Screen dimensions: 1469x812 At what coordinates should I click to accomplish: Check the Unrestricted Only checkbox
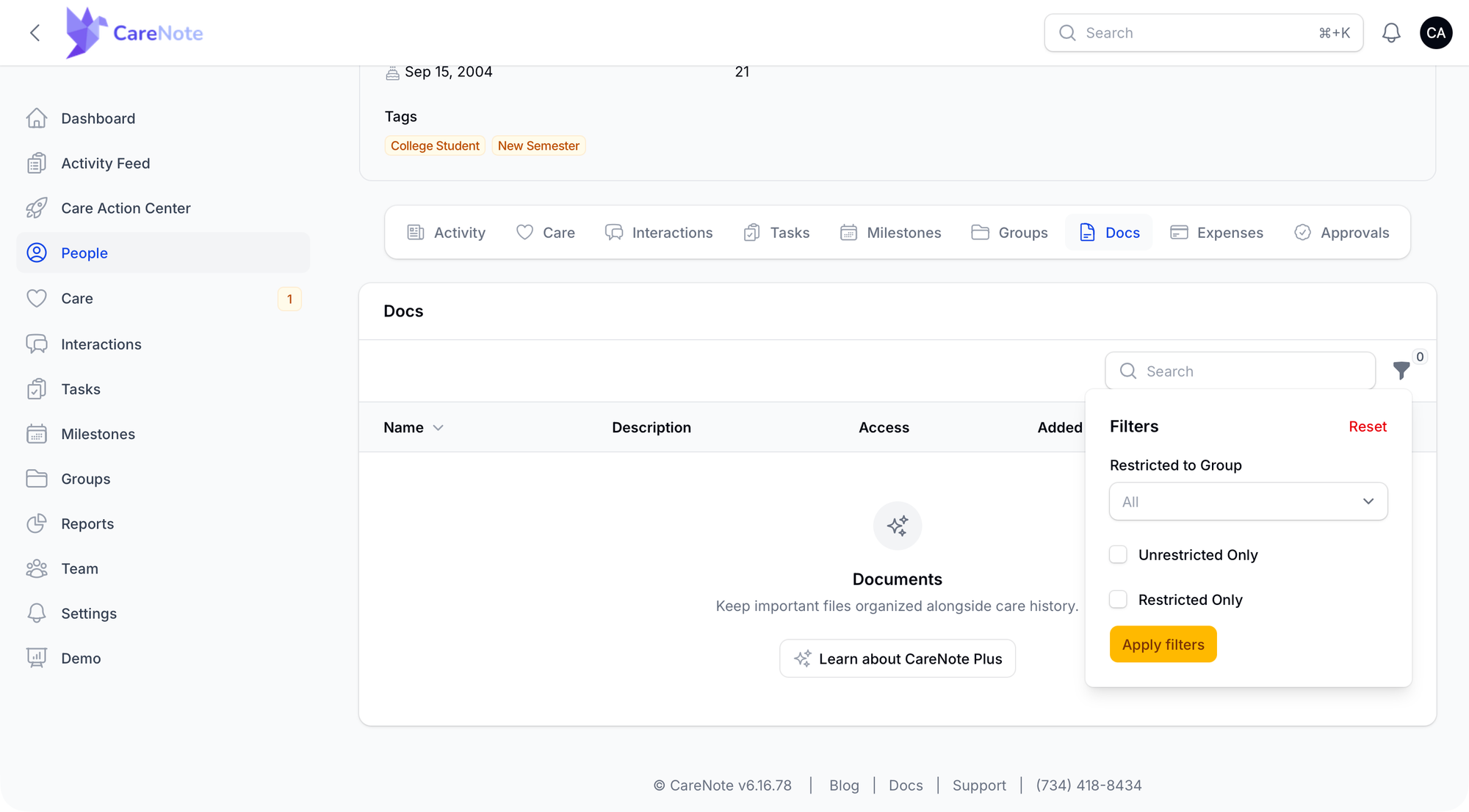click(1118, 555)
